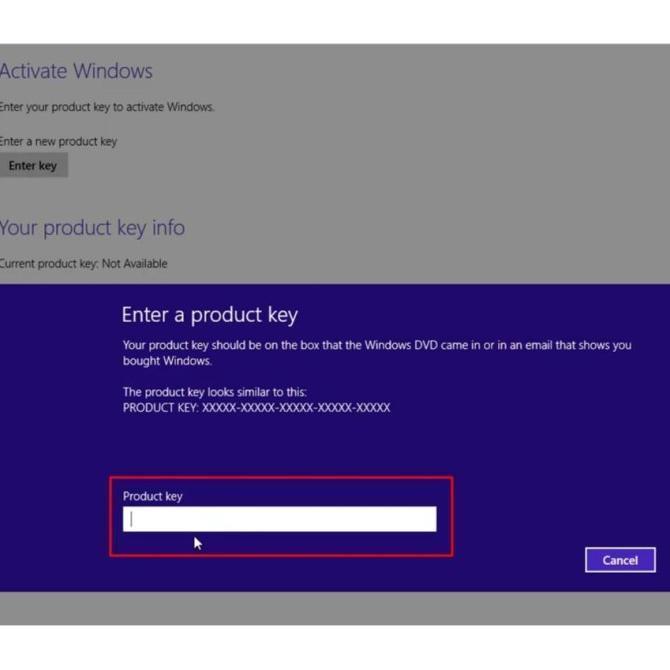Click the 'Your product key should be on the box' paragraph
The image size is (670, 670).
[x=377, y=353]
